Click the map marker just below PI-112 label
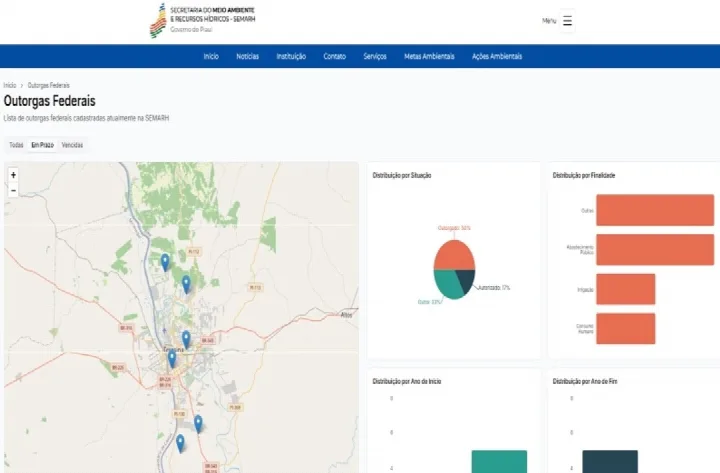720x473 pixels. [186, 284]
